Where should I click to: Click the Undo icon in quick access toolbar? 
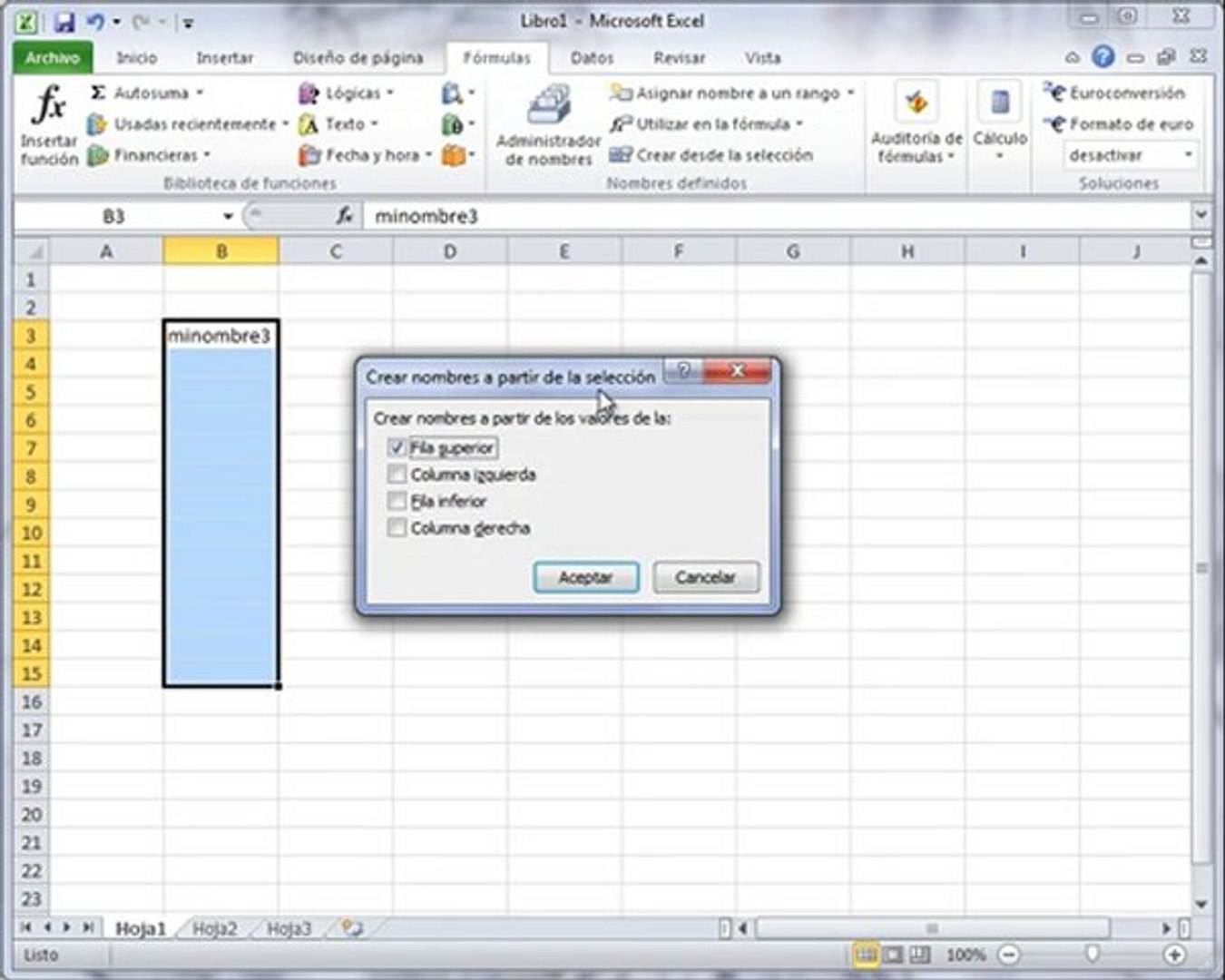point(95,21)
